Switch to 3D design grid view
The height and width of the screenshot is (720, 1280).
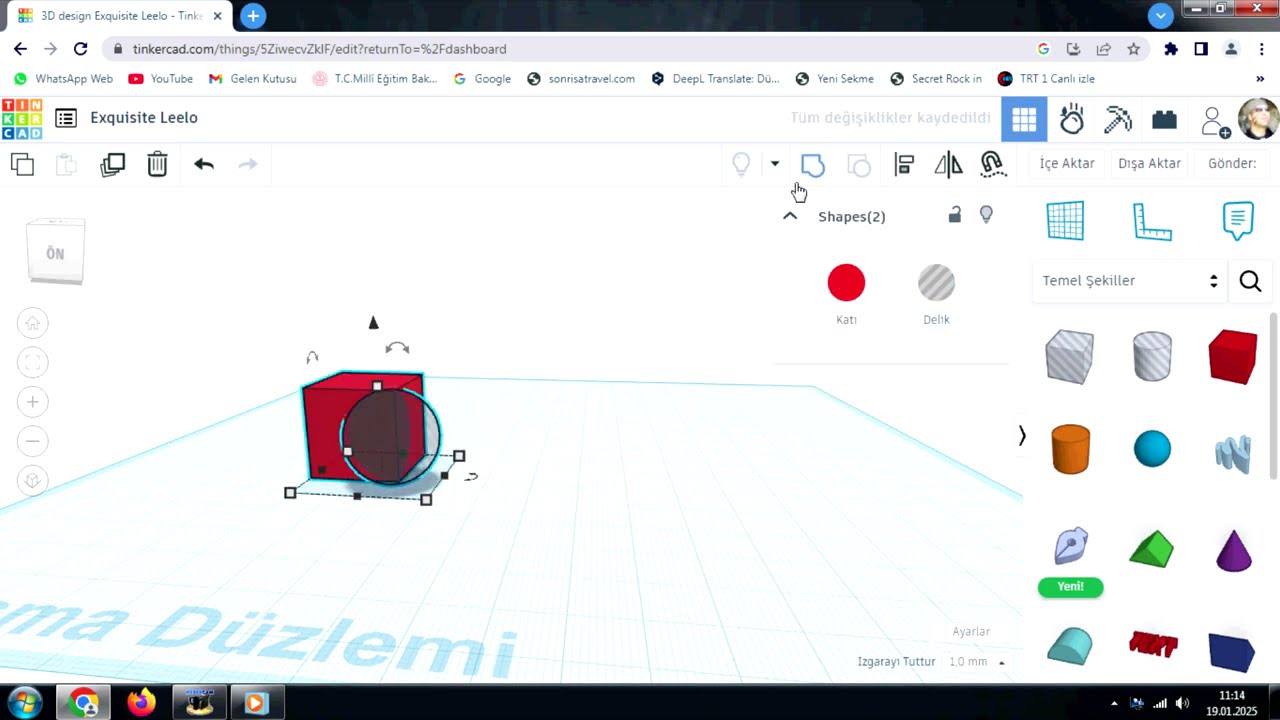[1024, 120]
